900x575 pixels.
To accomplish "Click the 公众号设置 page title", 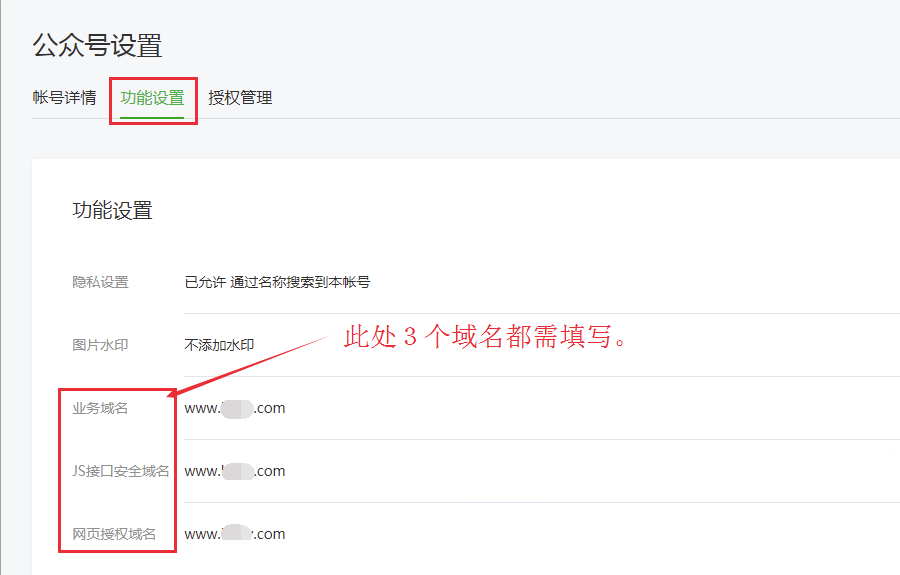I will click(x=97, y=45).
